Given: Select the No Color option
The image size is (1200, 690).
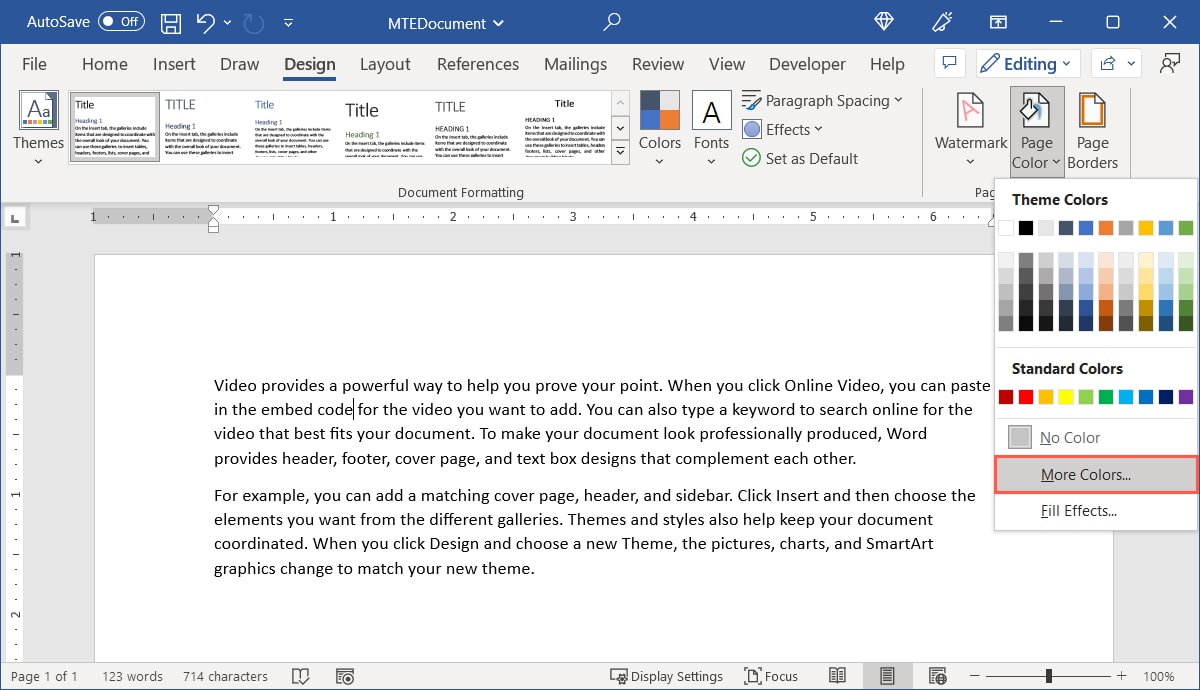Looking at the screenshot, I should coord(1069,437).
